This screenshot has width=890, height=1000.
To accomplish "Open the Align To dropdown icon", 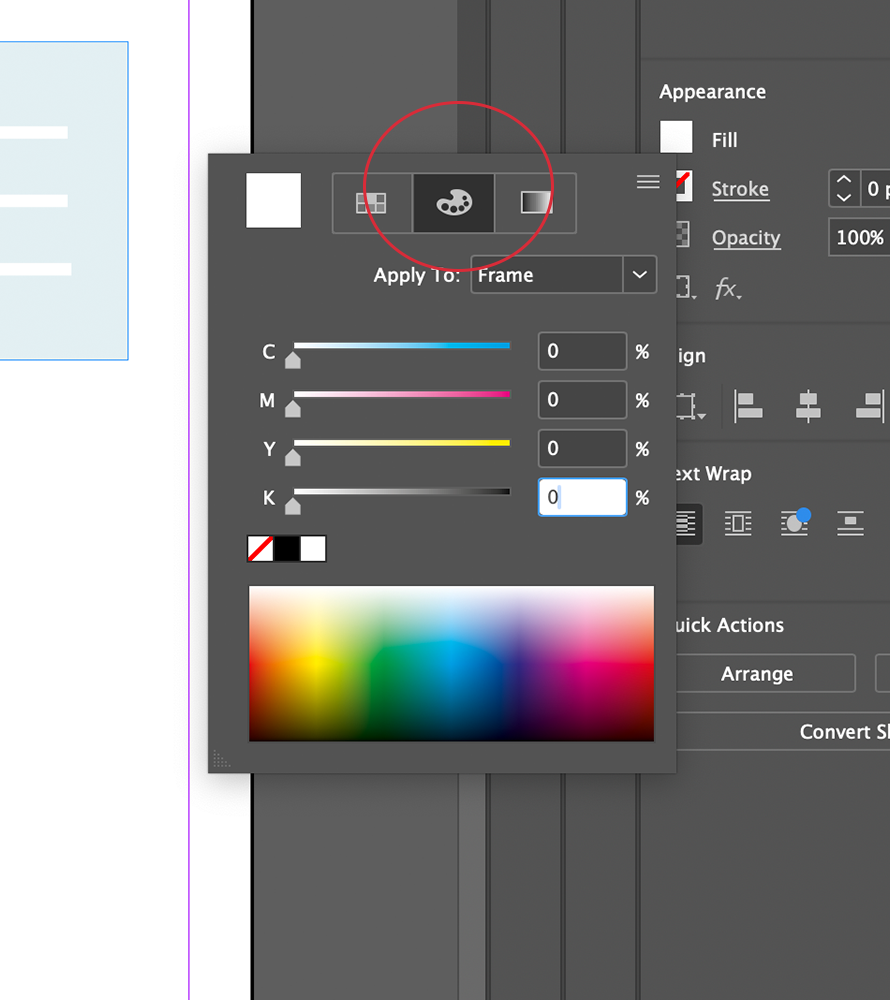I will click(689, 406).
